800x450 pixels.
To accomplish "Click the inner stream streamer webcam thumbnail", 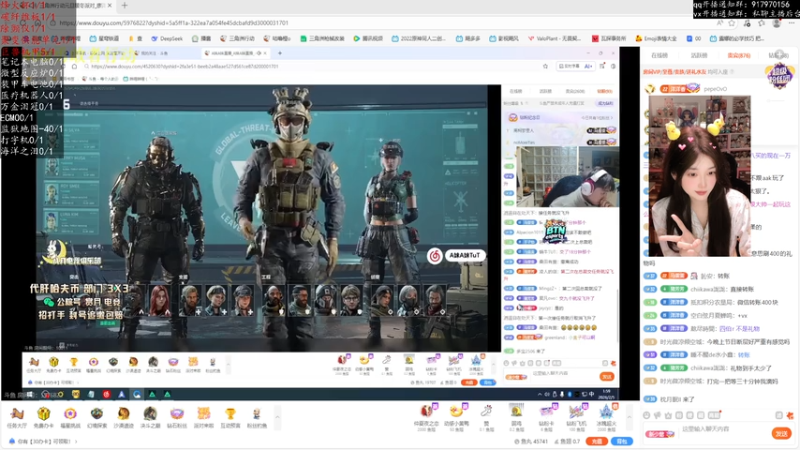I will (x=567, y=177).
